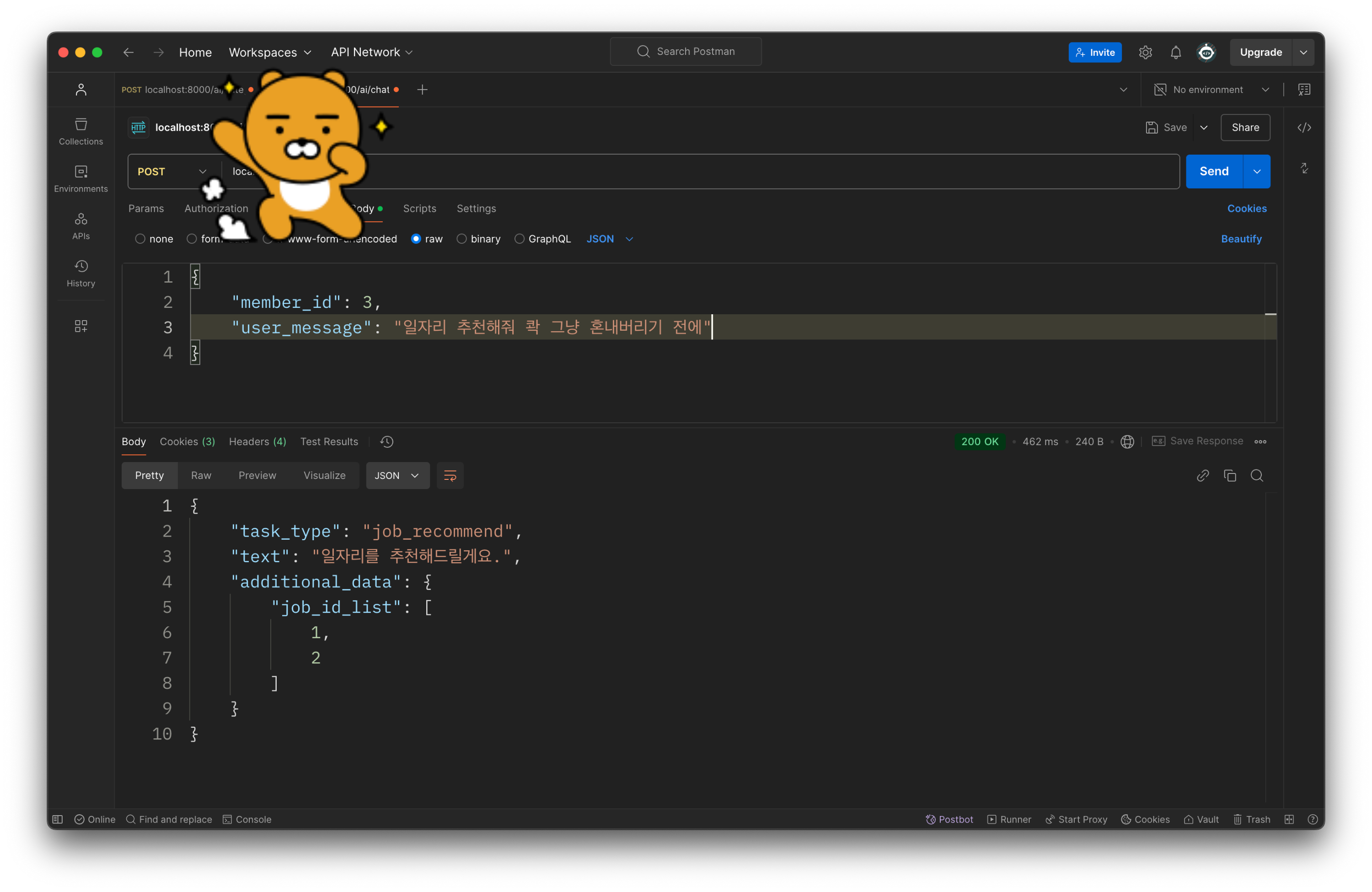
Task: Open the response JSON format dropdown
Action: 398,476
